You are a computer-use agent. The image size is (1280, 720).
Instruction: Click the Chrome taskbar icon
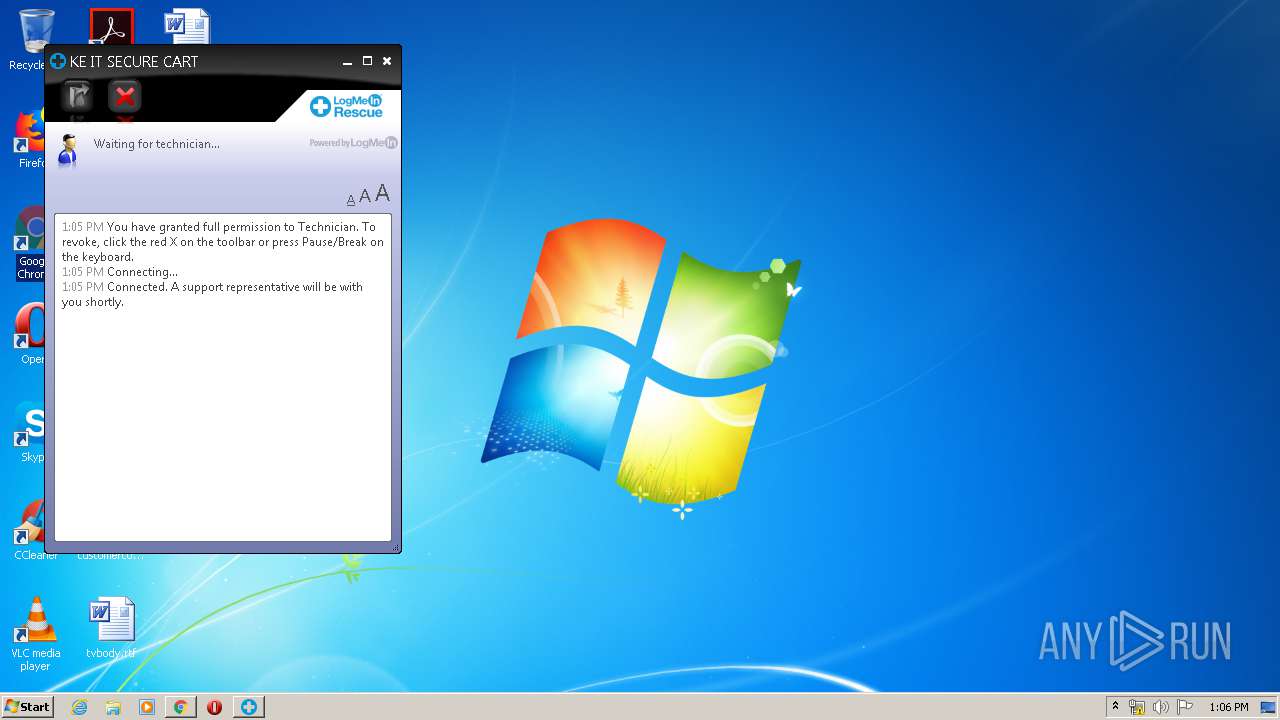(x=180, y=707)
